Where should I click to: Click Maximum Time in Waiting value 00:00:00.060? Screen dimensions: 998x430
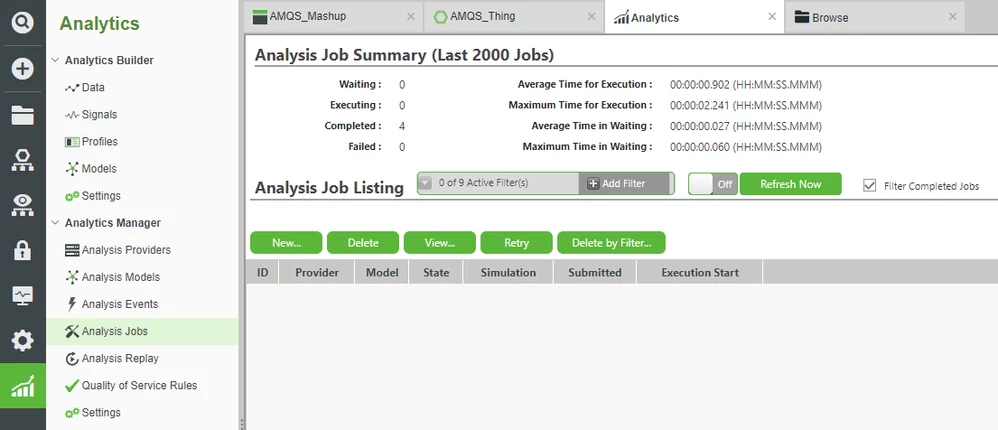point(745,147)
